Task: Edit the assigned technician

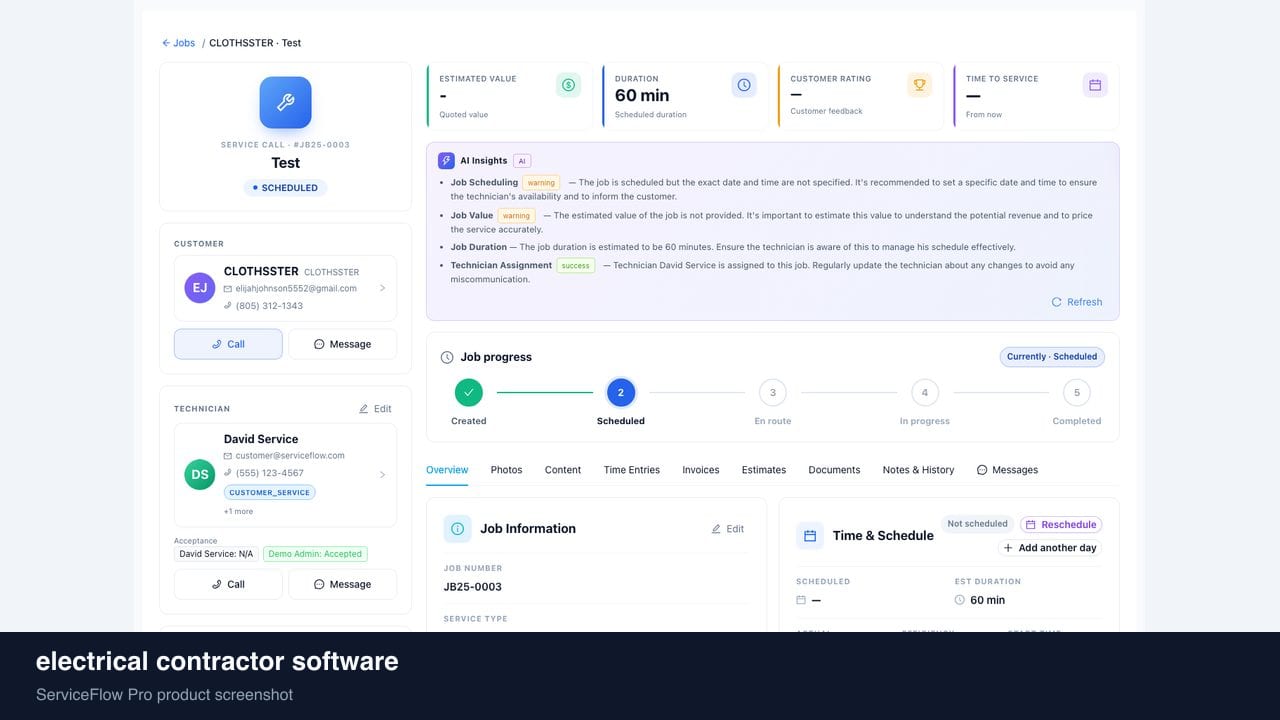Action: [x=375, y=409]
